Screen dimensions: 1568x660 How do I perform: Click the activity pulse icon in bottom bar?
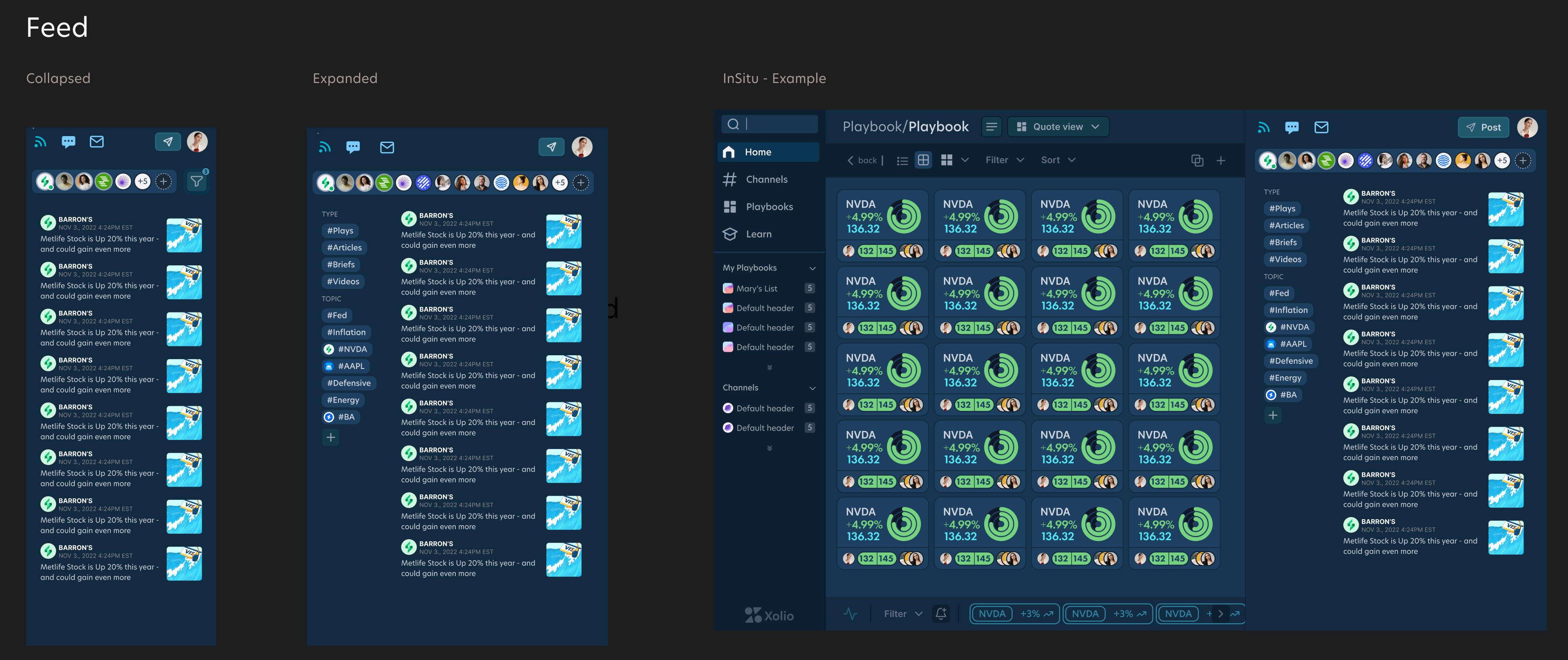[850, 614]
